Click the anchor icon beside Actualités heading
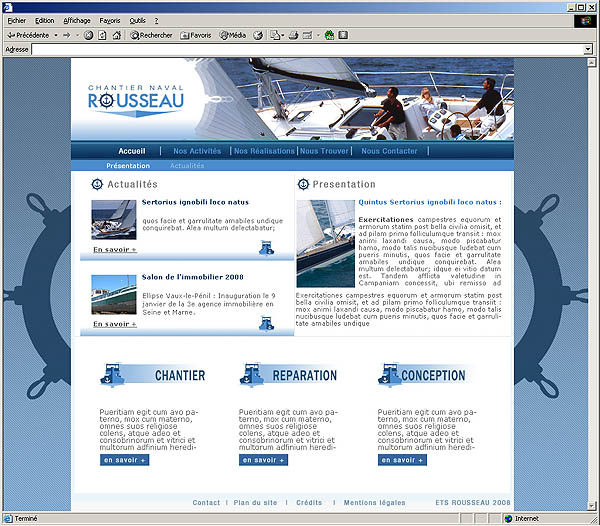Screen dimensions: 600x526 click(x=97, y=184)
